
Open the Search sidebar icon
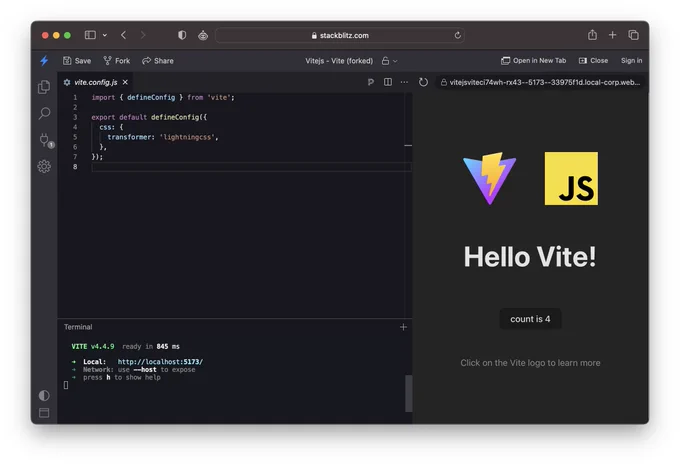(x=44, y=114)
